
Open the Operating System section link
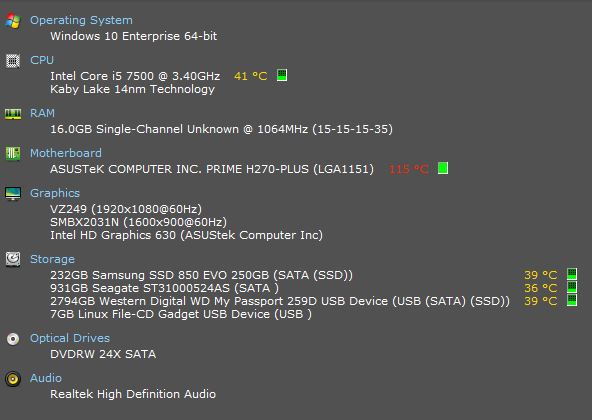pos(81,20)
